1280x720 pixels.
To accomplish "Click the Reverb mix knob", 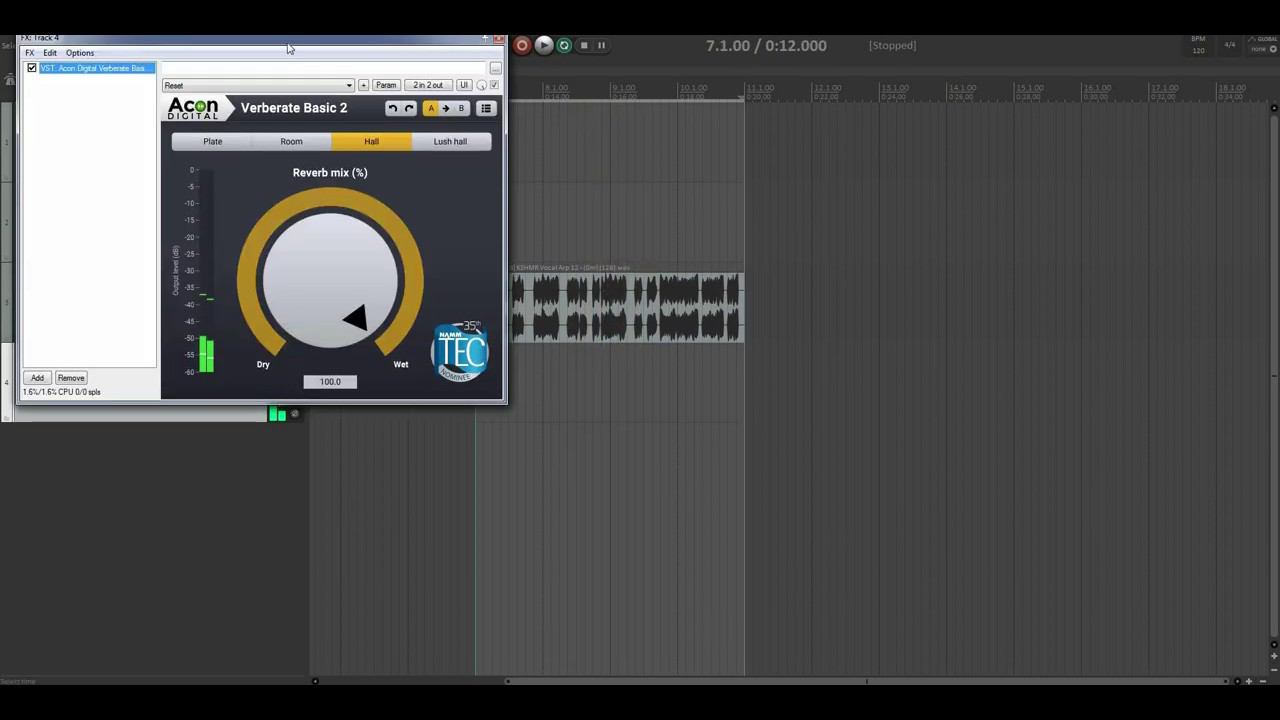I will click(x=330, y=279).
